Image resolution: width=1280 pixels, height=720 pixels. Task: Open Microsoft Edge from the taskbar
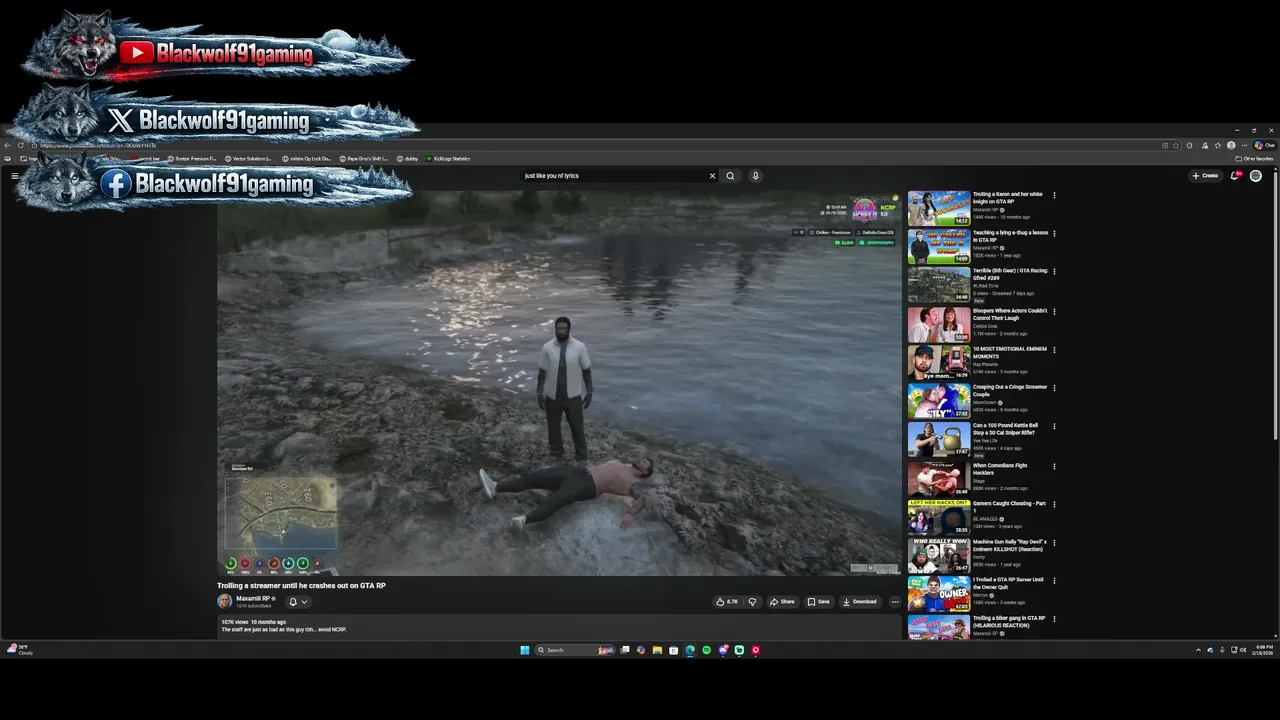tap(690, 650)
